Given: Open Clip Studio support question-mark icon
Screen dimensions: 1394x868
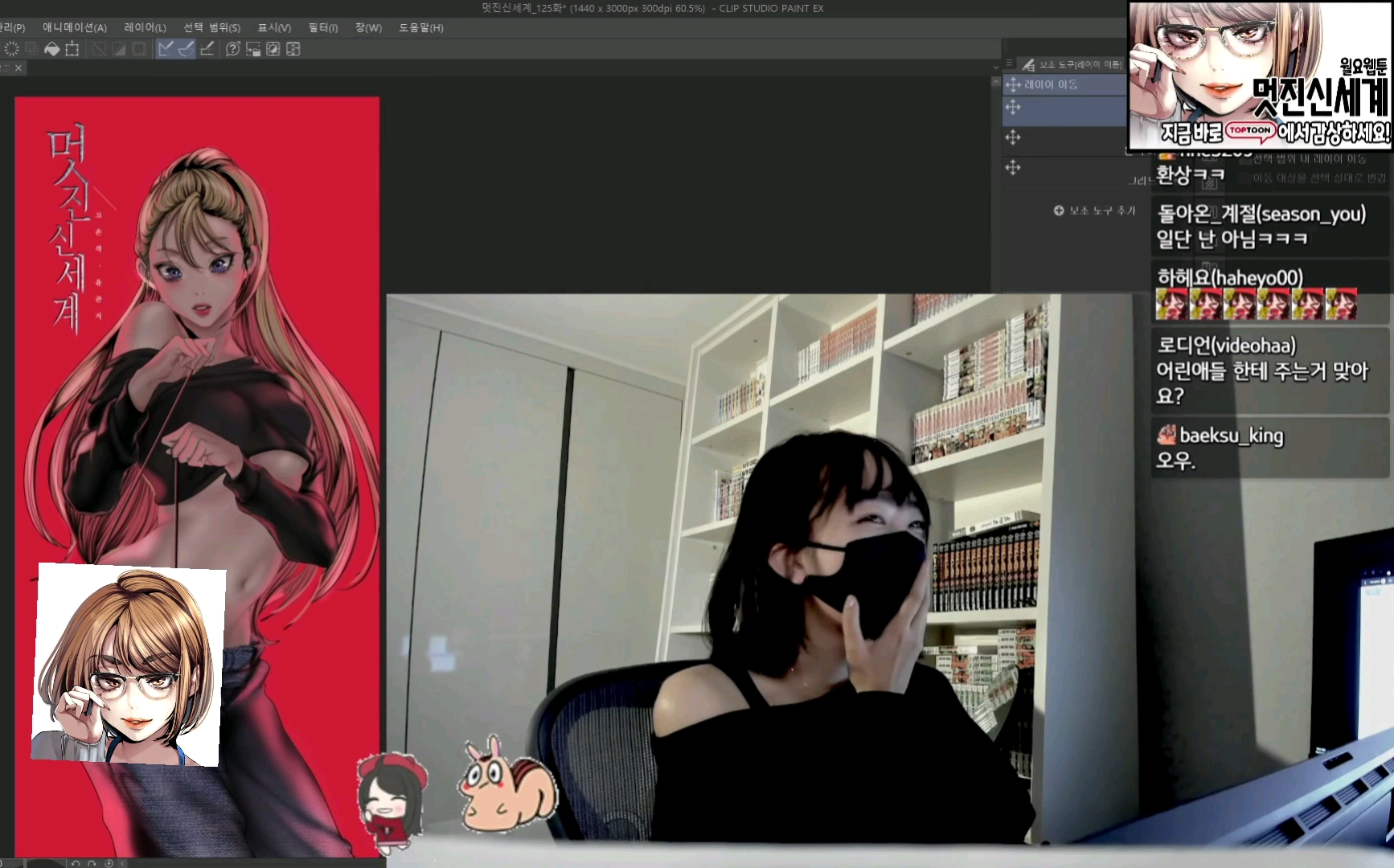Looking at the screenshot, I should (232, 49).
